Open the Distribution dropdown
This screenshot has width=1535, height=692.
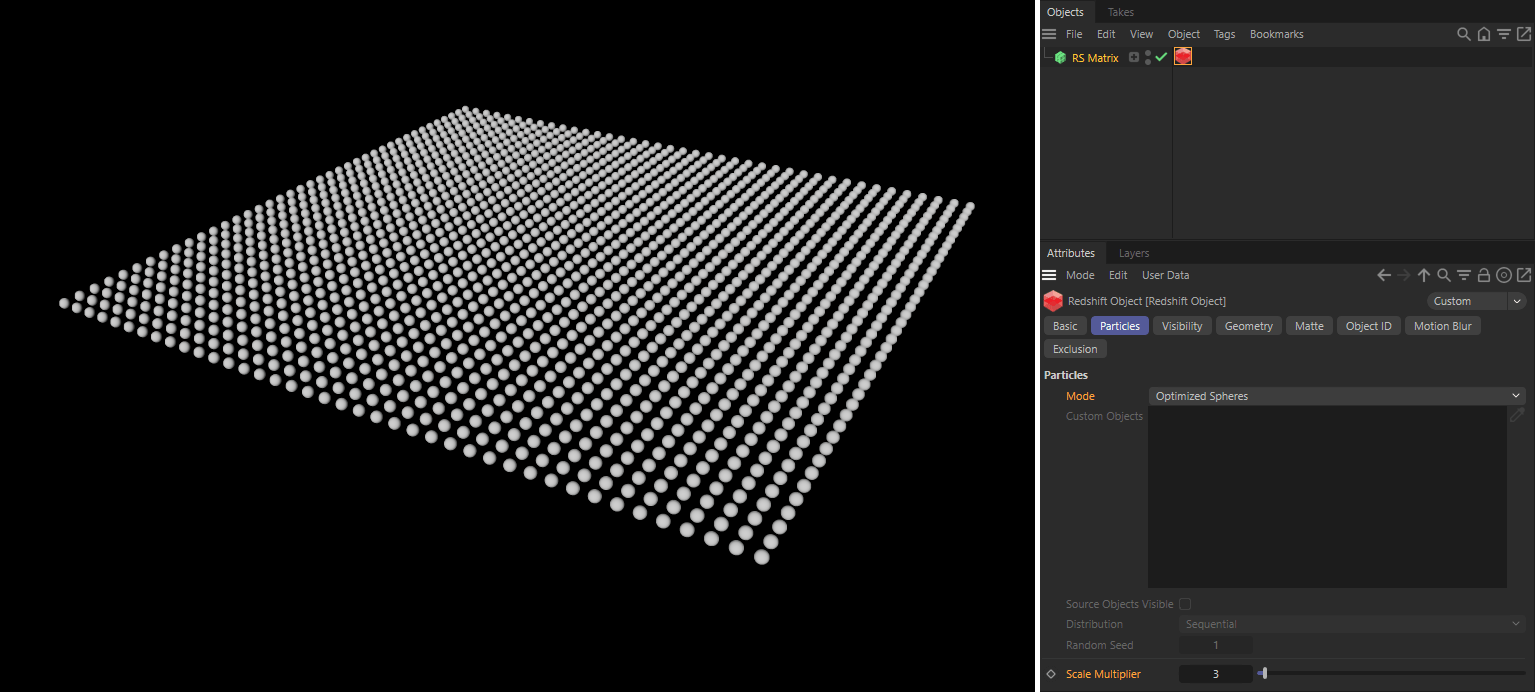1351,623
